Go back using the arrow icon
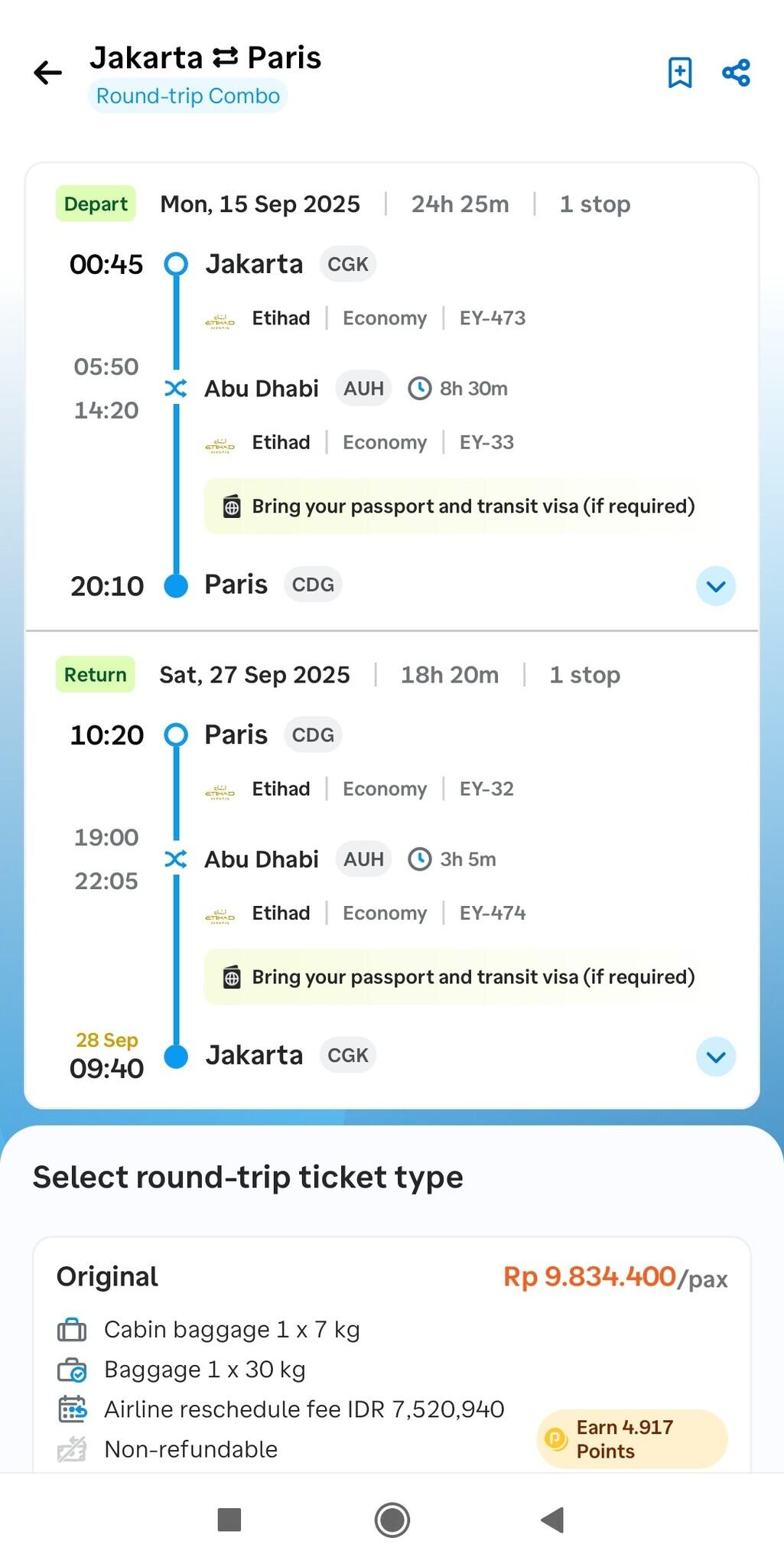This screenshot has width=784, height=1567. click(x=47, y=73)
